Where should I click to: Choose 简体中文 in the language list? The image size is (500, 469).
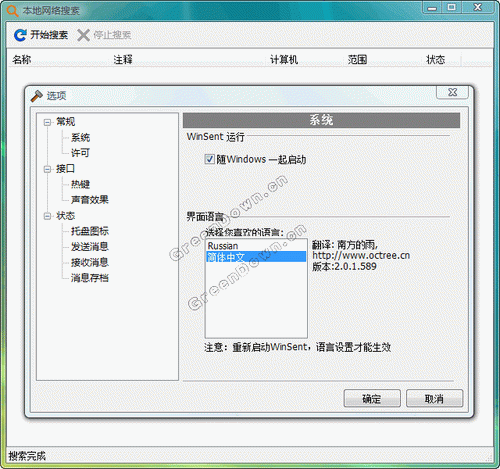(x=256, y=257)
